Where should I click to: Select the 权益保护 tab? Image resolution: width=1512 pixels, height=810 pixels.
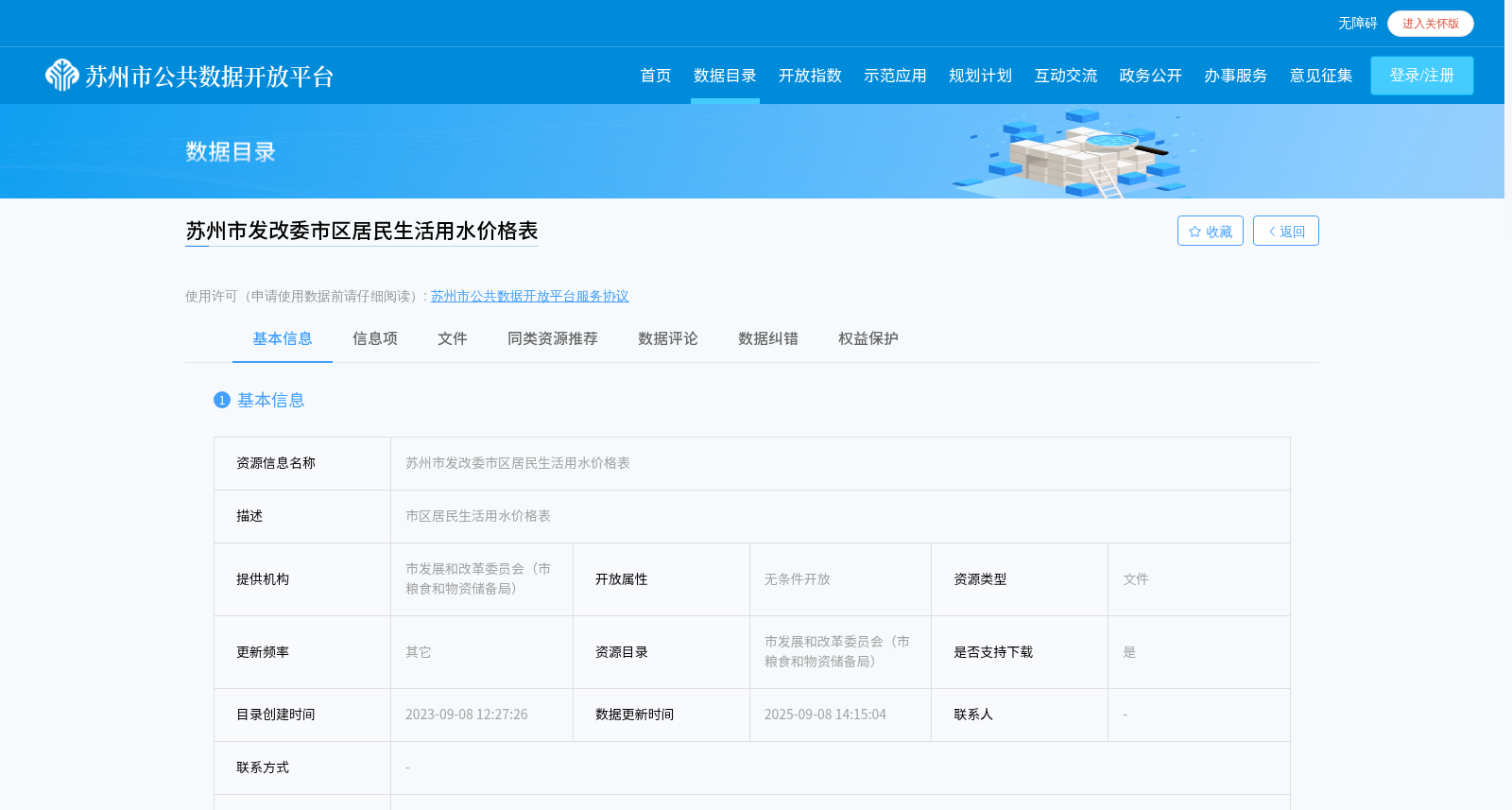click(x=868, y=338)
